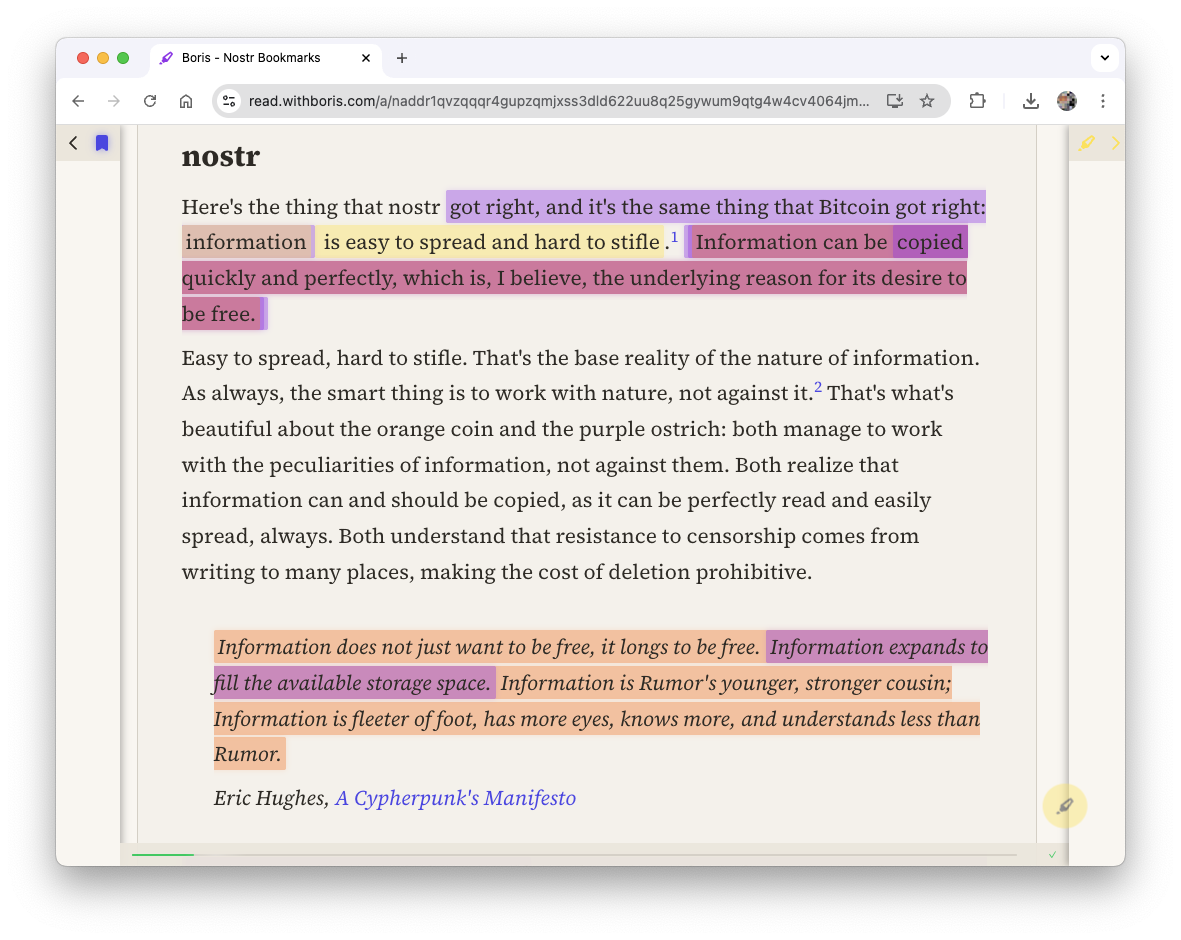Viewport: 1181px width, 940px height.
Task: Open the Chrome three-dot menu
Action: (1103, 101)
